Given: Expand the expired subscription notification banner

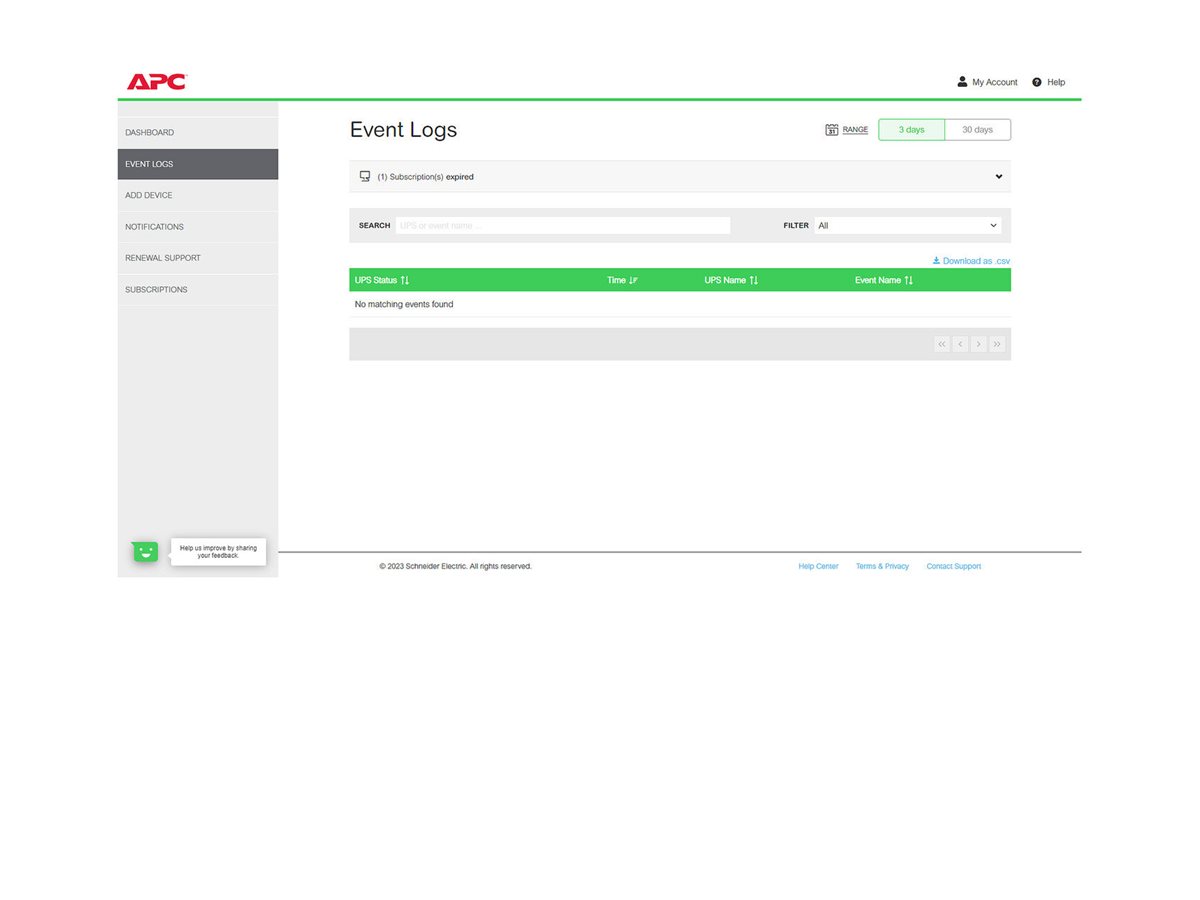Looking at the screenshot, I should click(x=998, y=176).
